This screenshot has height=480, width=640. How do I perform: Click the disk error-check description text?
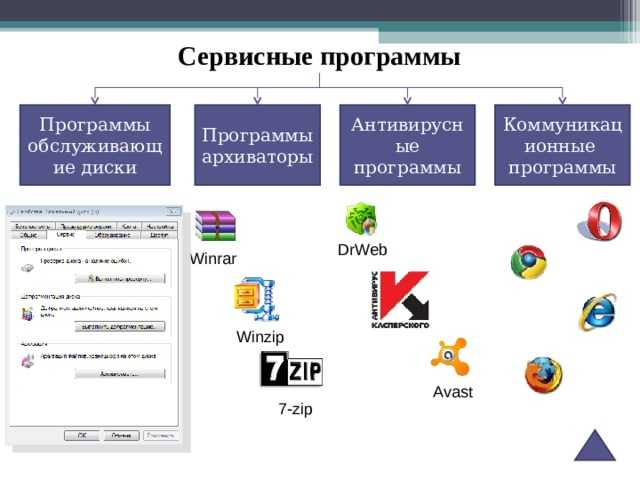pyautogui.click(x=86, y=260)
